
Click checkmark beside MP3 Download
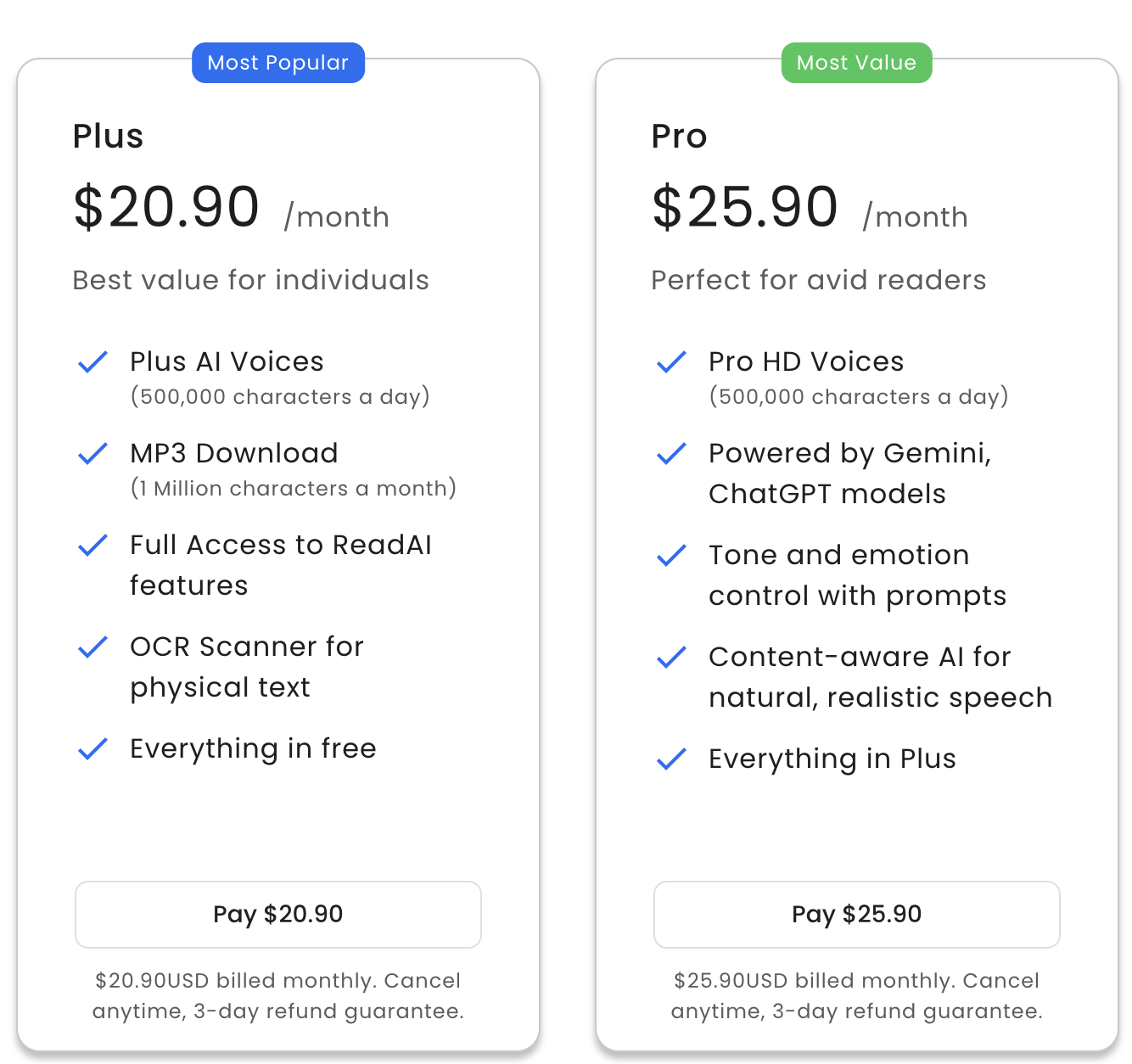tap(92, 454)
